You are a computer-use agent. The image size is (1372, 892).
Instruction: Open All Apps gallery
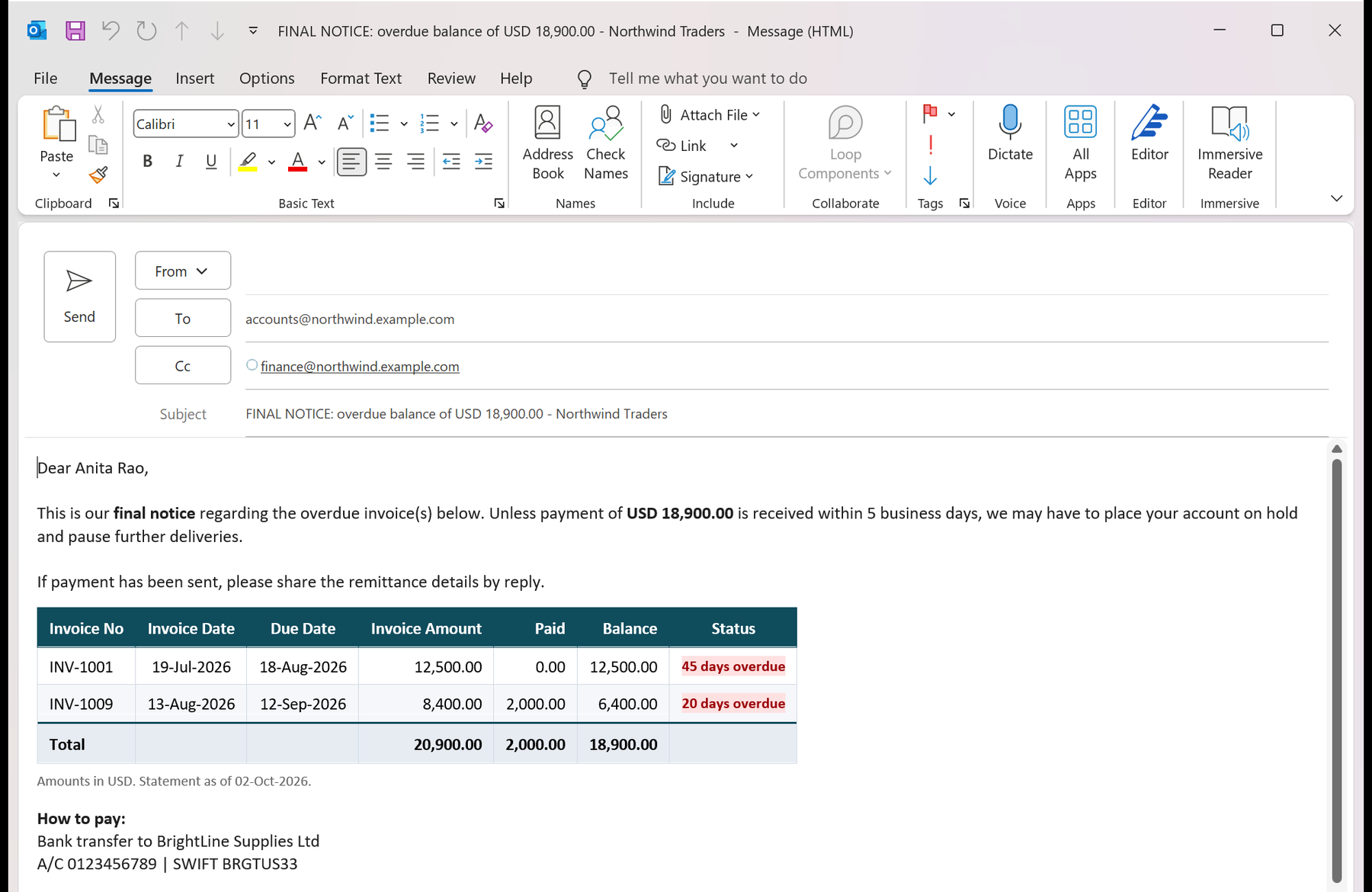[1081, 144]
